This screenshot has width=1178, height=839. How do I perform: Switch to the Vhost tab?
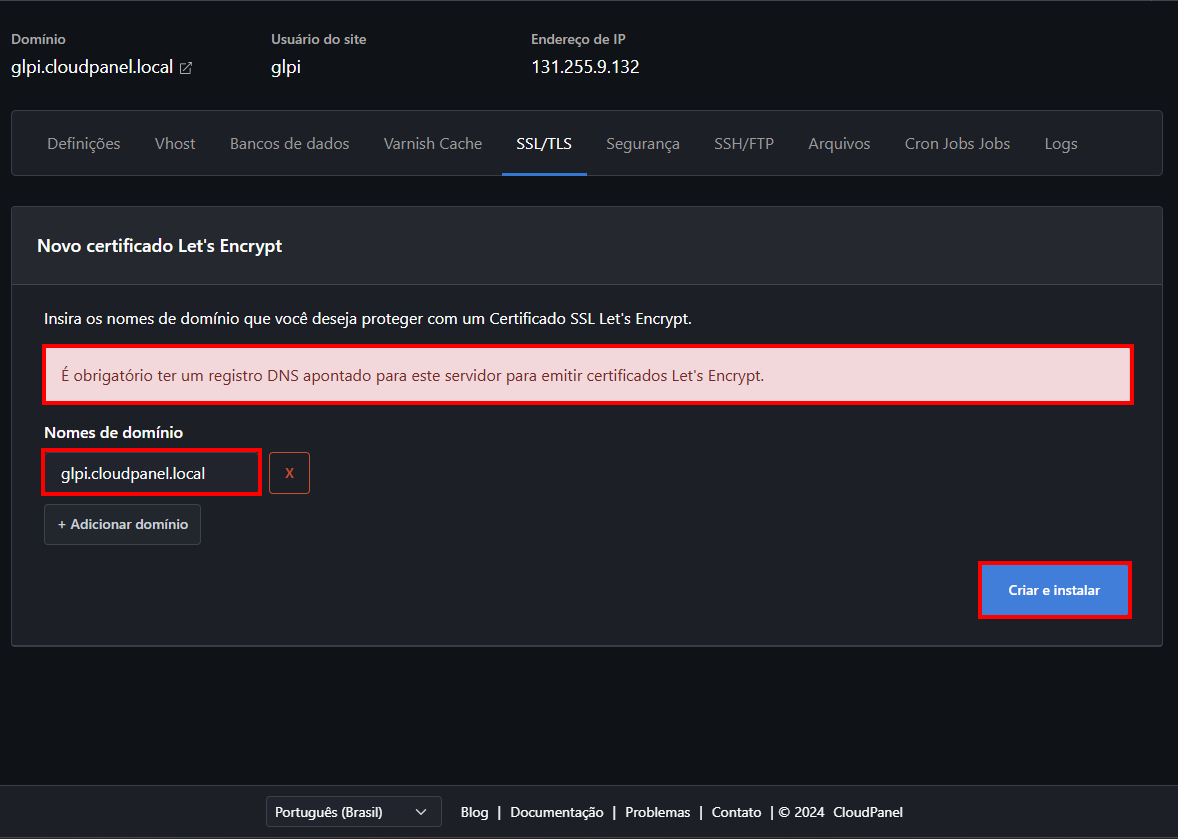tap(175, 144)
